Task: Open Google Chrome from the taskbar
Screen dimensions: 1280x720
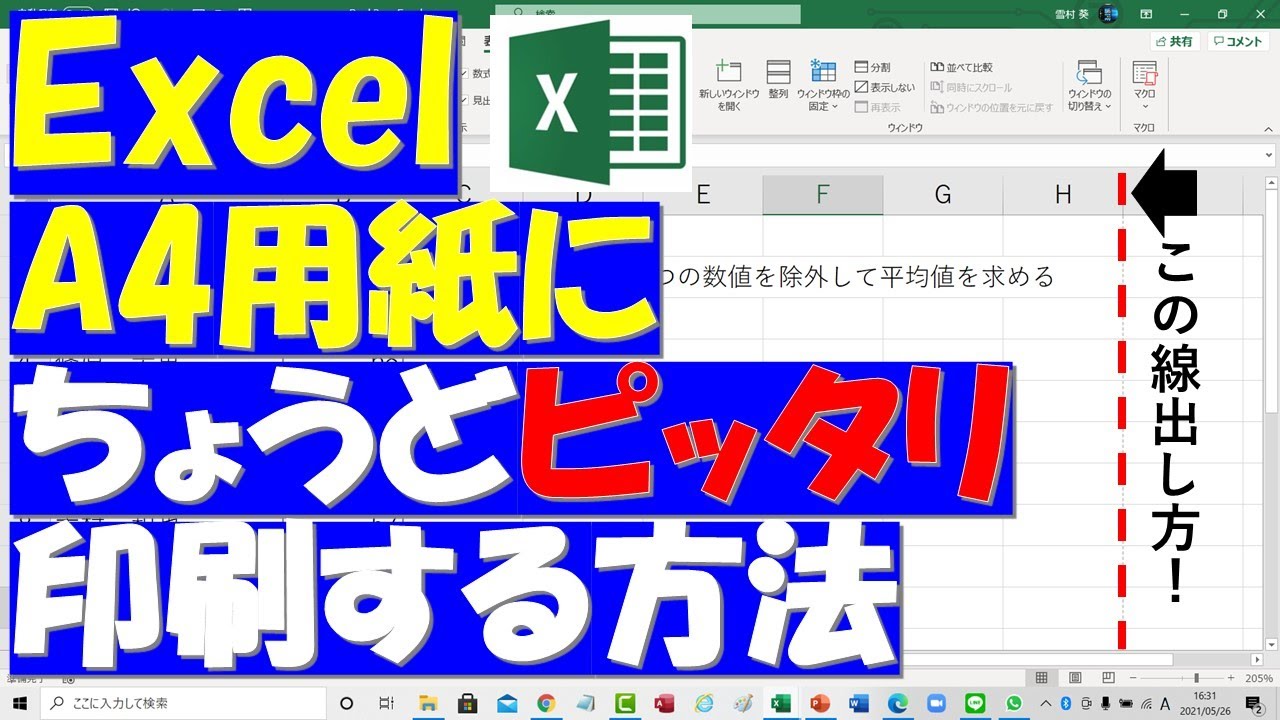Action: coord(545,703)
